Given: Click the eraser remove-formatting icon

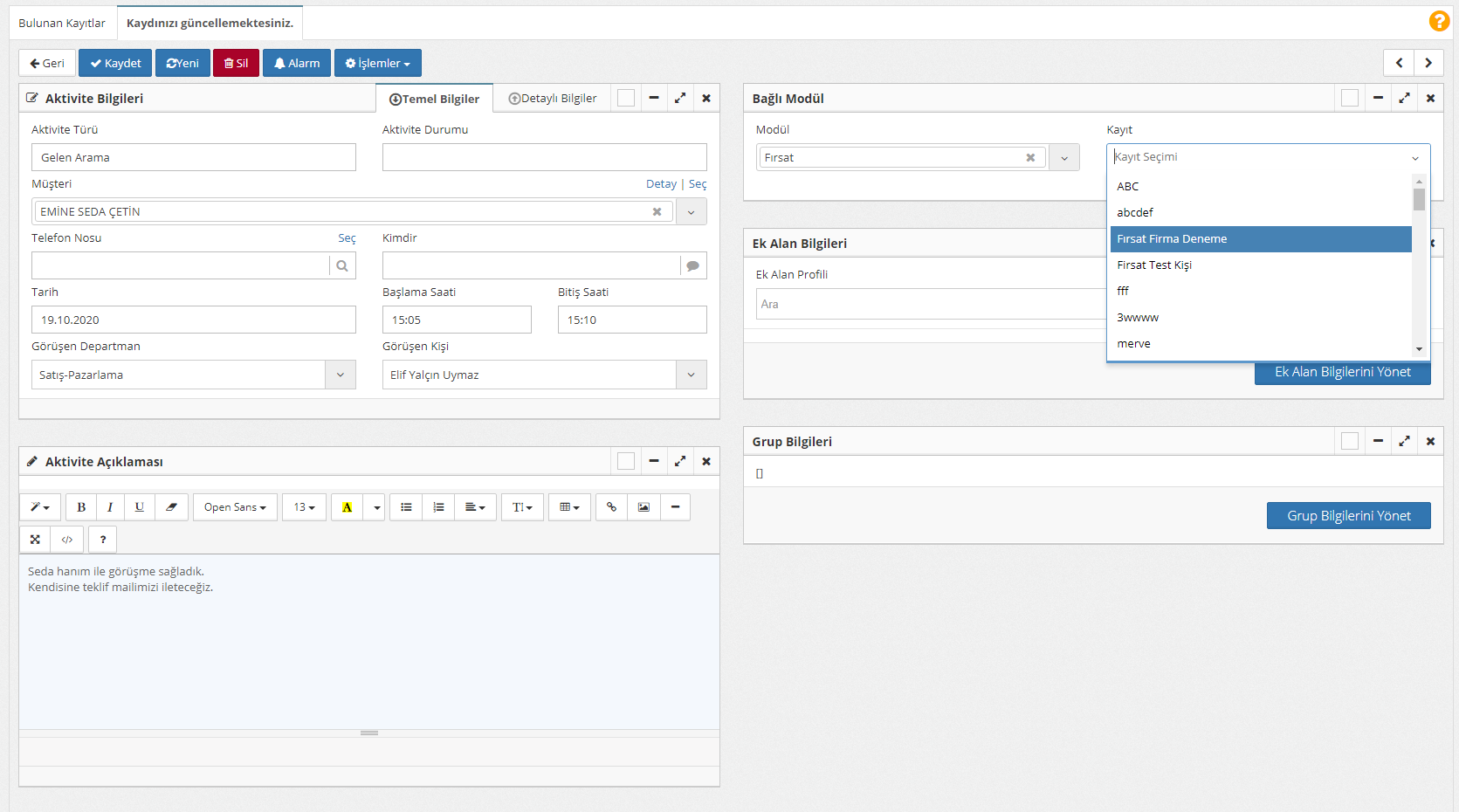Looking at the screenshot, I should 171,507.
